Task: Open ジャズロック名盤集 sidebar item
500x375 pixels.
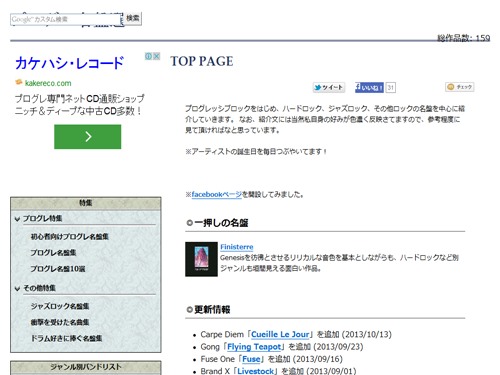Action: [60, 306]
